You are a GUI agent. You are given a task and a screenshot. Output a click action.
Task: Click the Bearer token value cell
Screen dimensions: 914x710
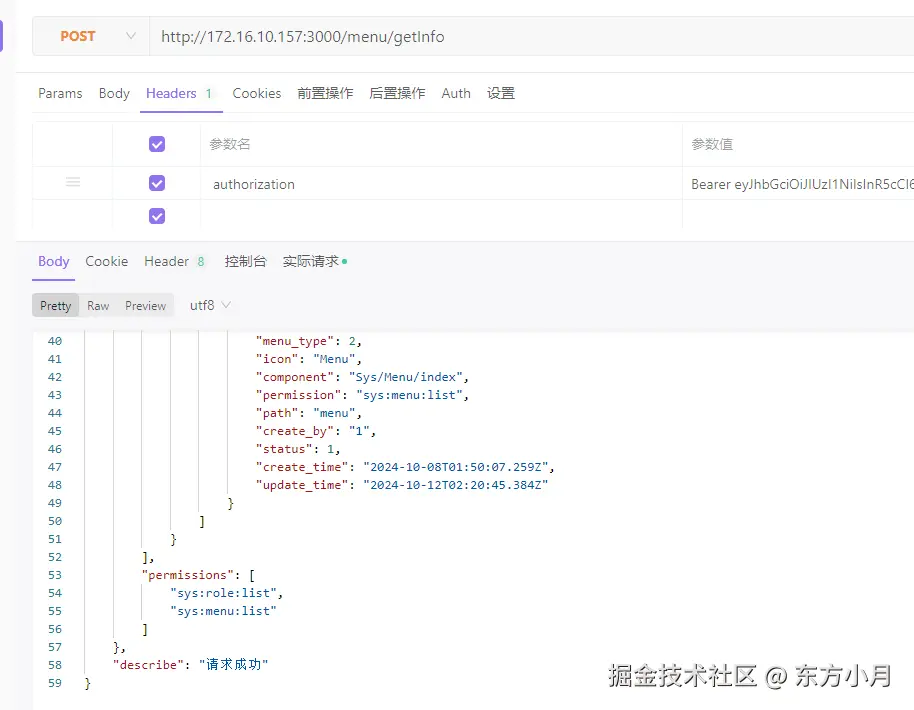[x=798, y=184]
